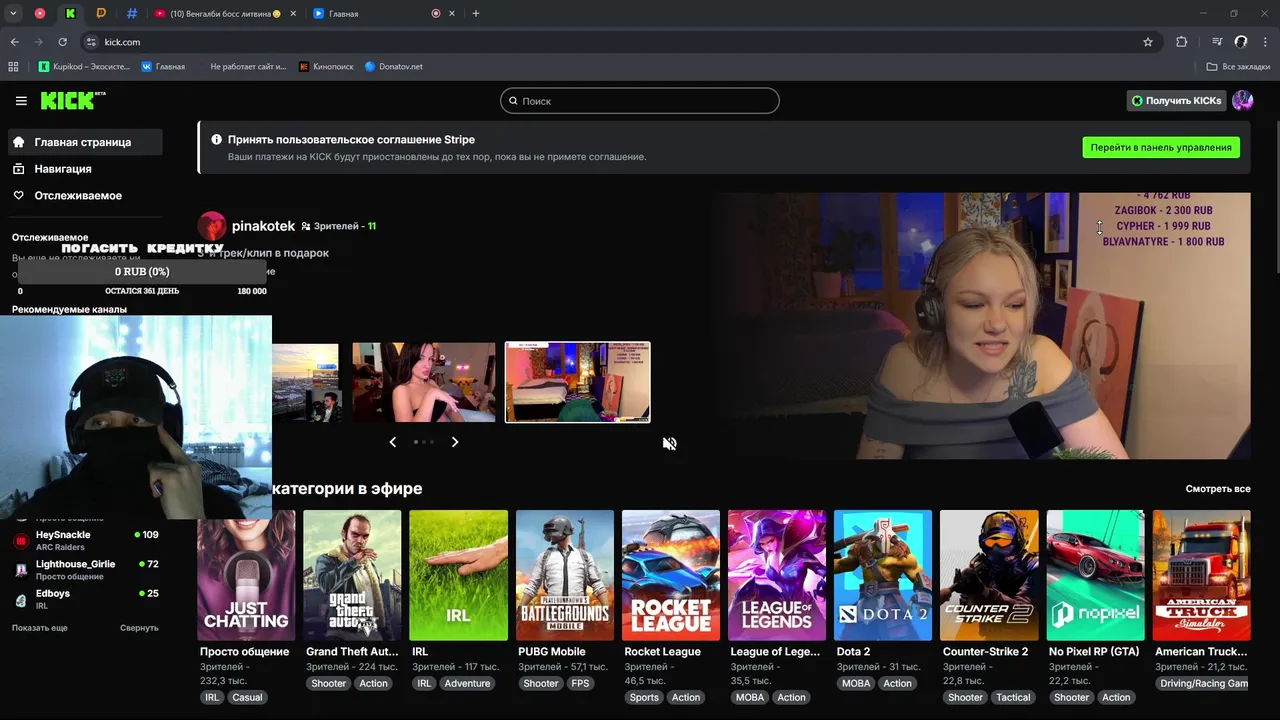
Task: Open the Dota 2 category cover
Action: [x=883, y=575]
